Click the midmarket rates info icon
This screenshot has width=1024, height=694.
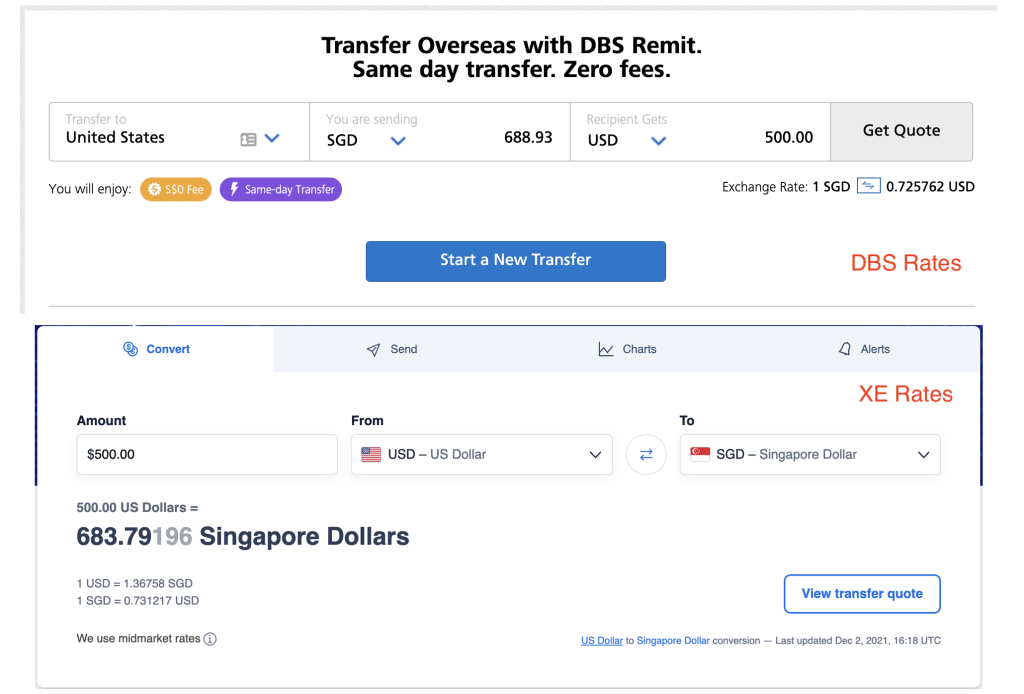210,639
